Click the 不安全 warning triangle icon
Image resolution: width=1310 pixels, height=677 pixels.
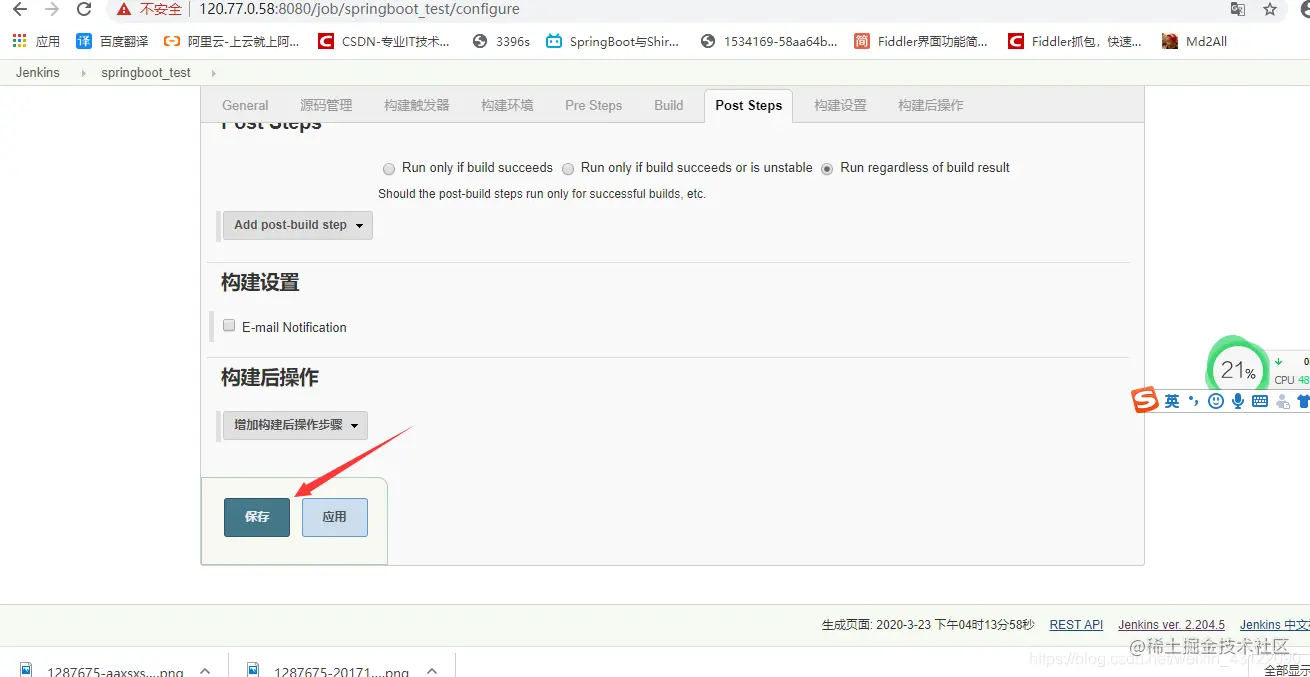[x=124, y=9]
